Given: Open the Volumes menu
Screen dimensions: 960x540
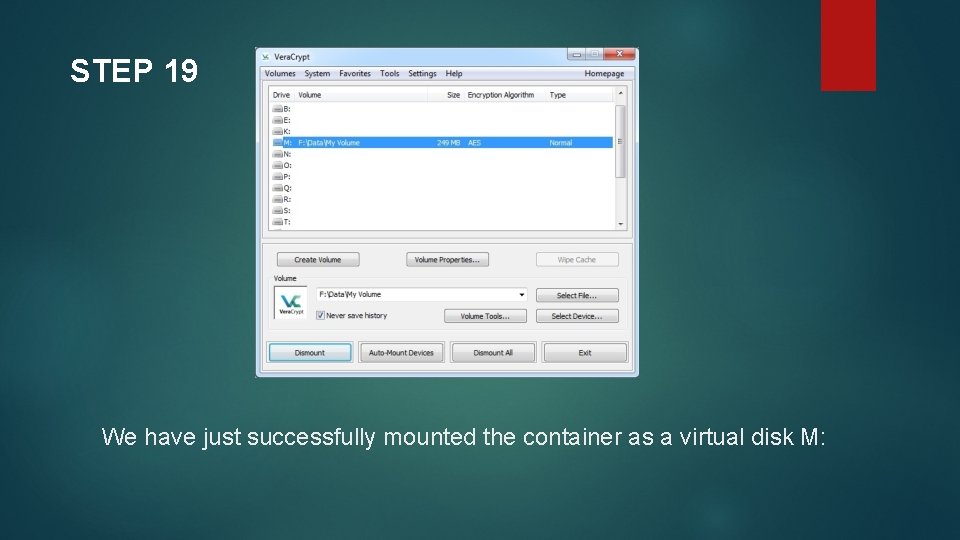Looking at the screenshot, I should pos(280,73).
